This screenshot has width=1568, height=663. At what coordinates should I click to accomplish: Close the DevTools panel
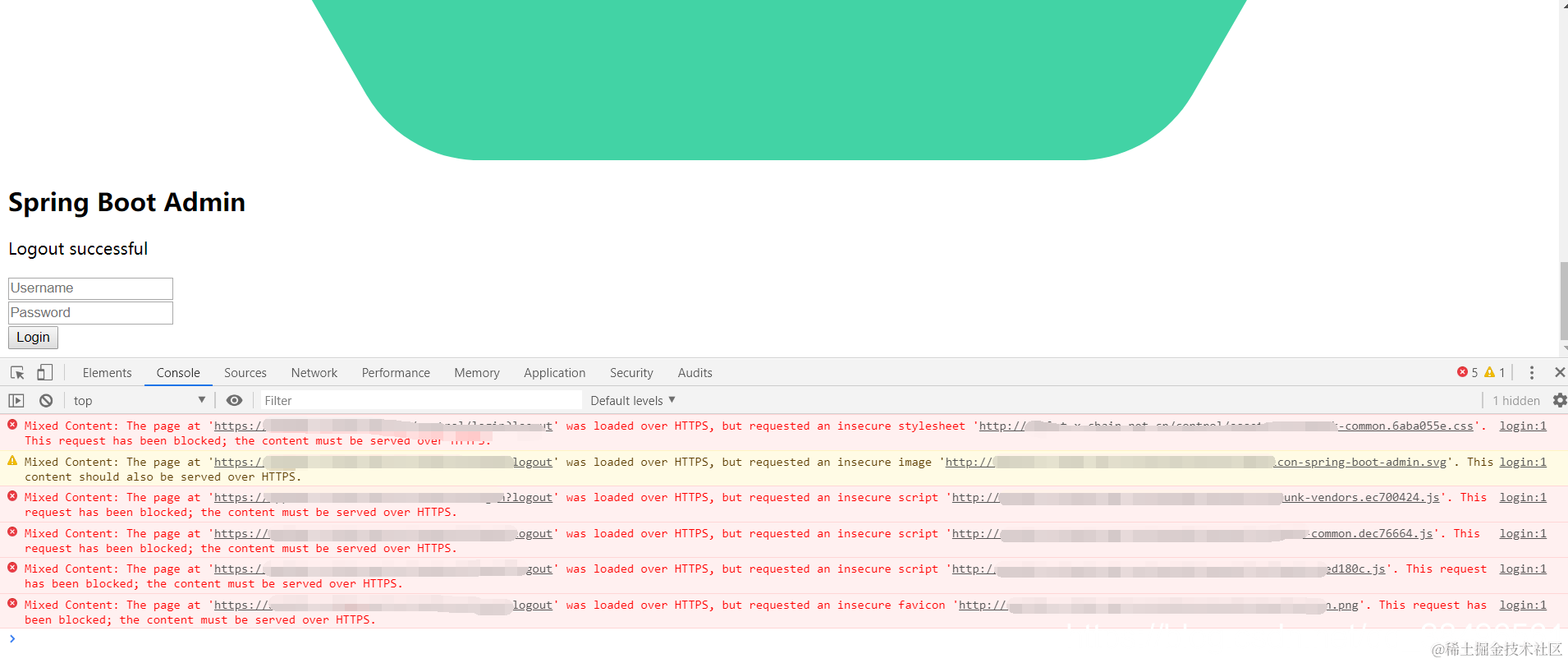click(x=1560, y=373)
